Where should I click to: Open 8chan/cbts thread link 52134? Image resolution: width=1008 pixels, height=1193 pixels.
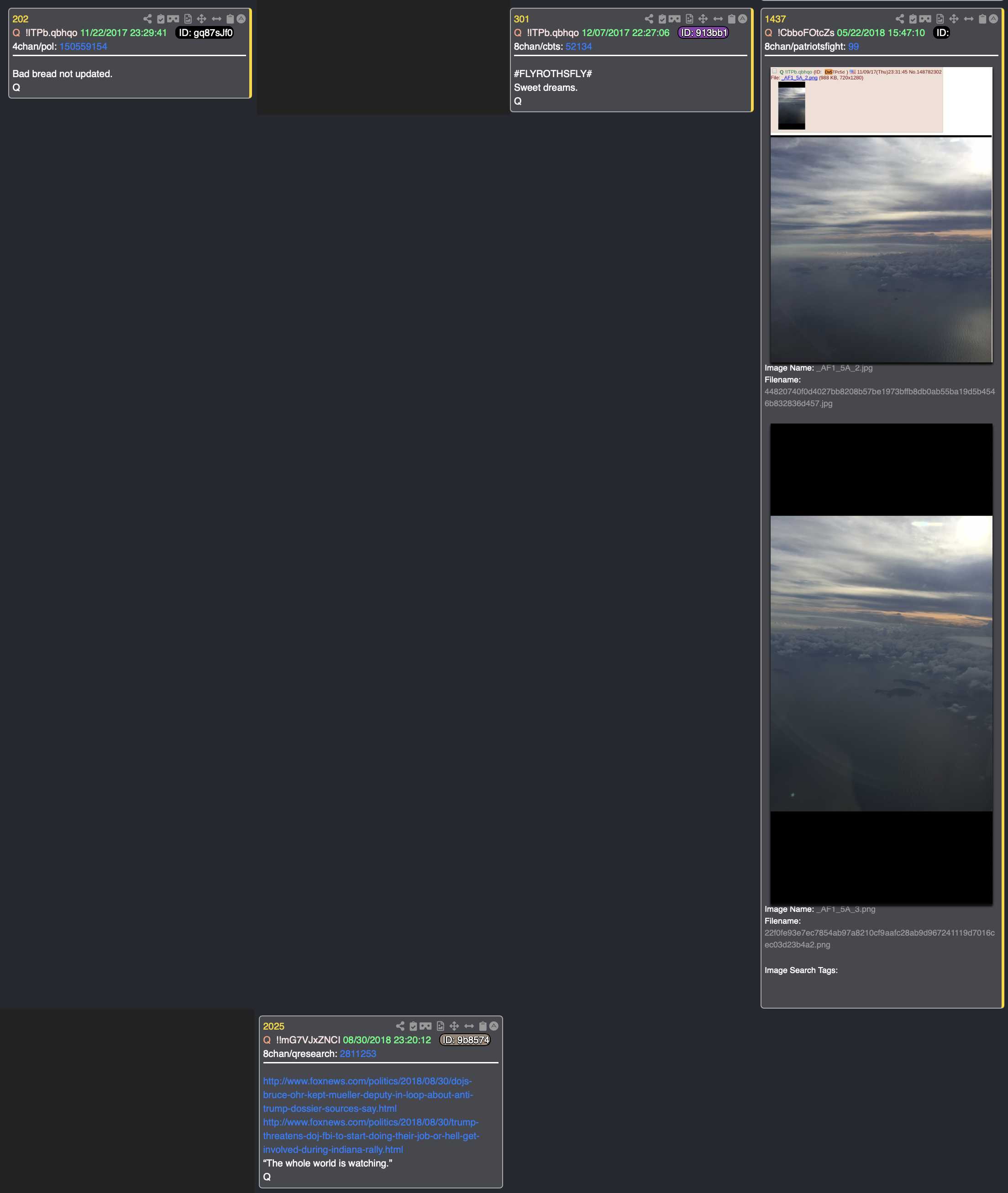(579, 46)
